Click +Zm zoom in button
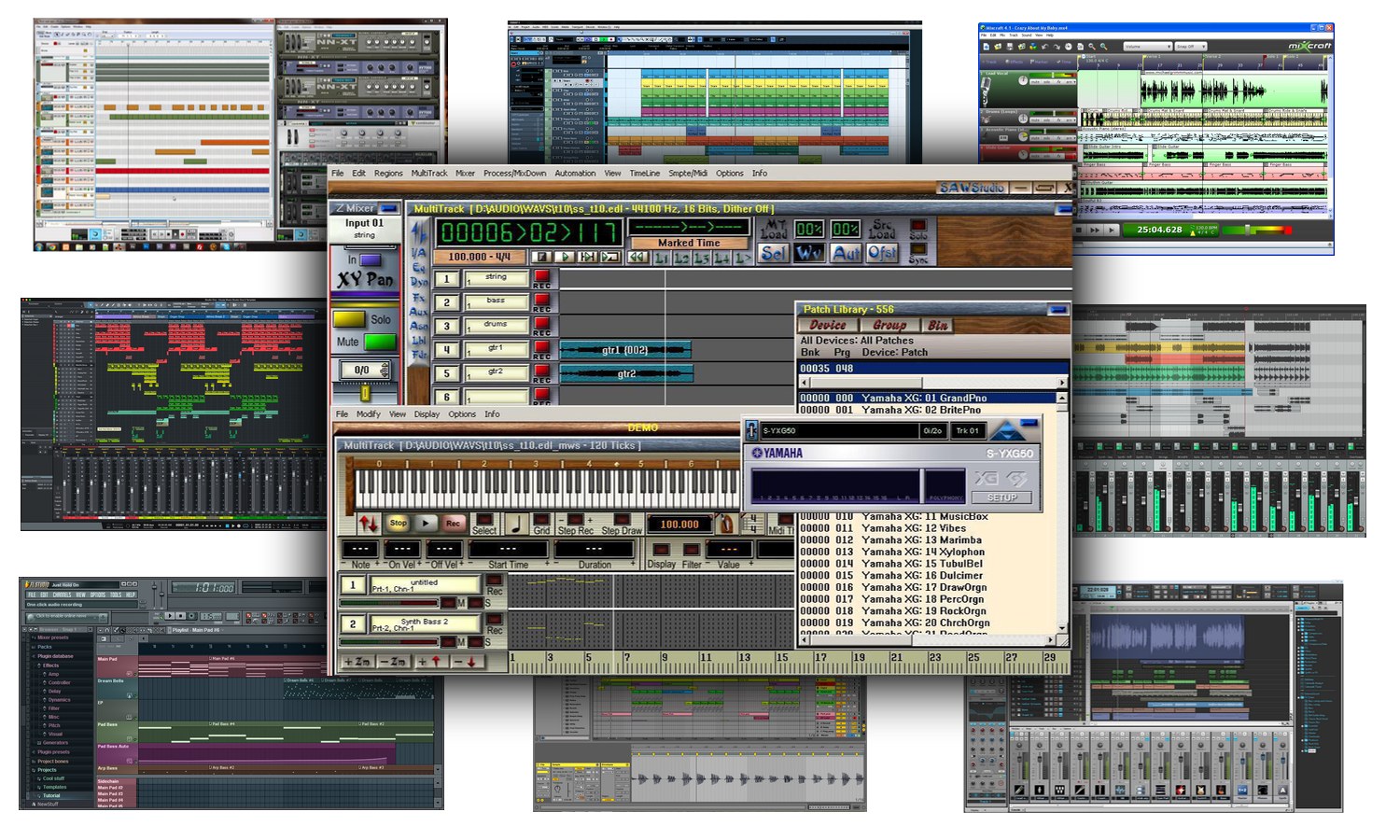Viewport: 1400px width, 840px height. (x=357, y=662)
